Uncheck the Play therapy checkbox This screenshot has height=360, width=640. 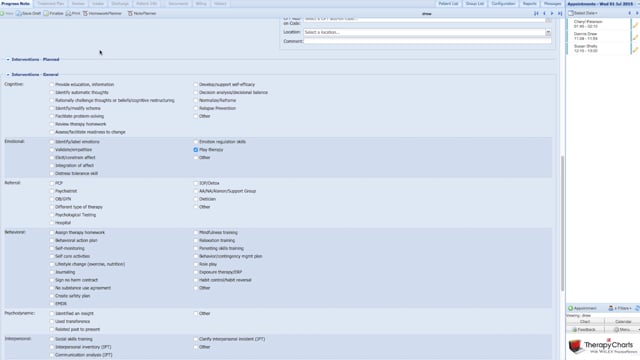click(x=196, y=150)
